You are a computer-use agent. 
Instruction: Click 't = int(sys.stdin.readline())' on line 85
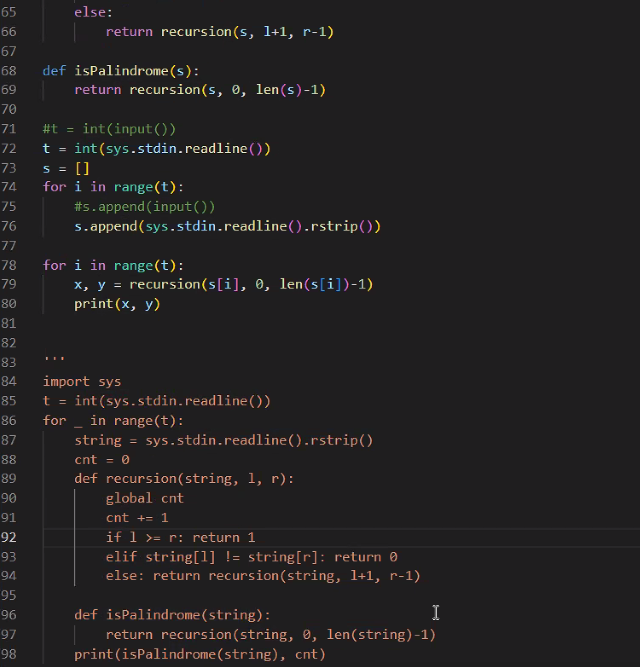pos(156,401)
